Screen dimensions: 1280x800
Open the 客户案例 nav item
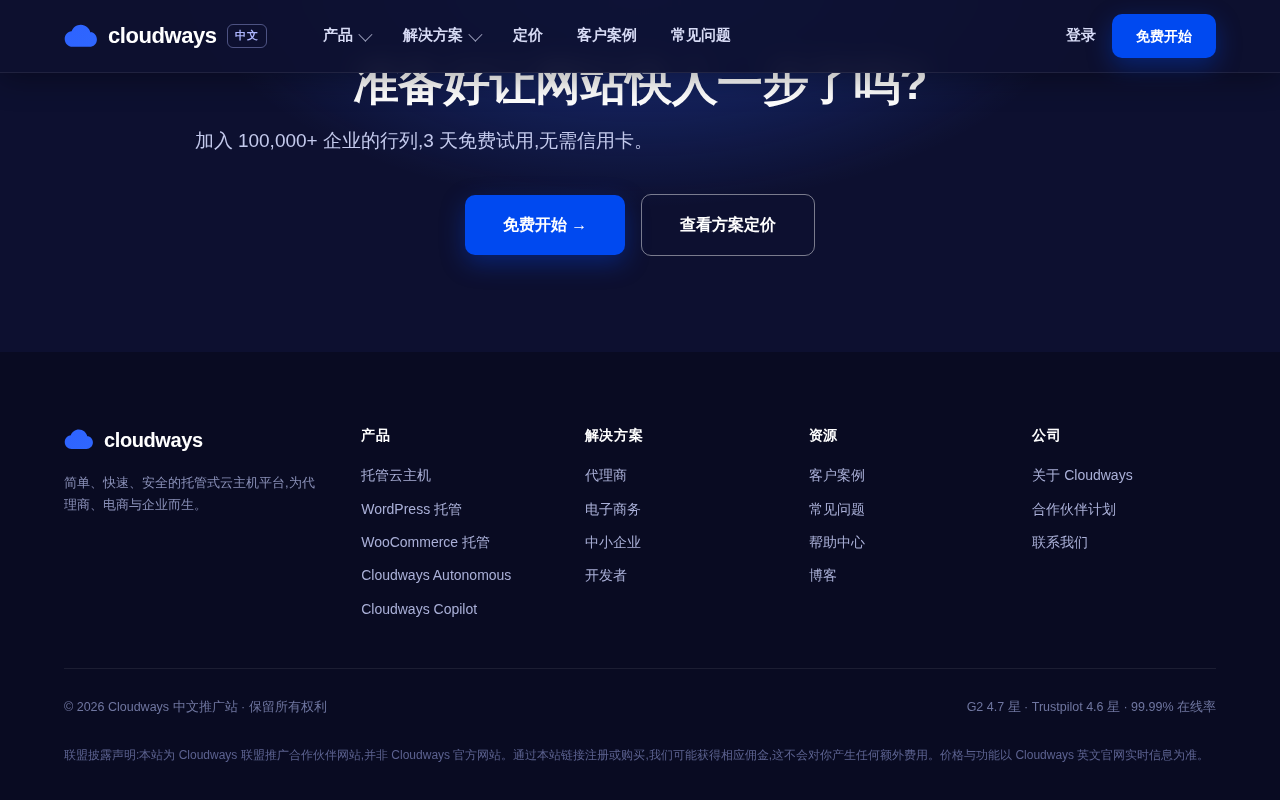pos(607,36)
